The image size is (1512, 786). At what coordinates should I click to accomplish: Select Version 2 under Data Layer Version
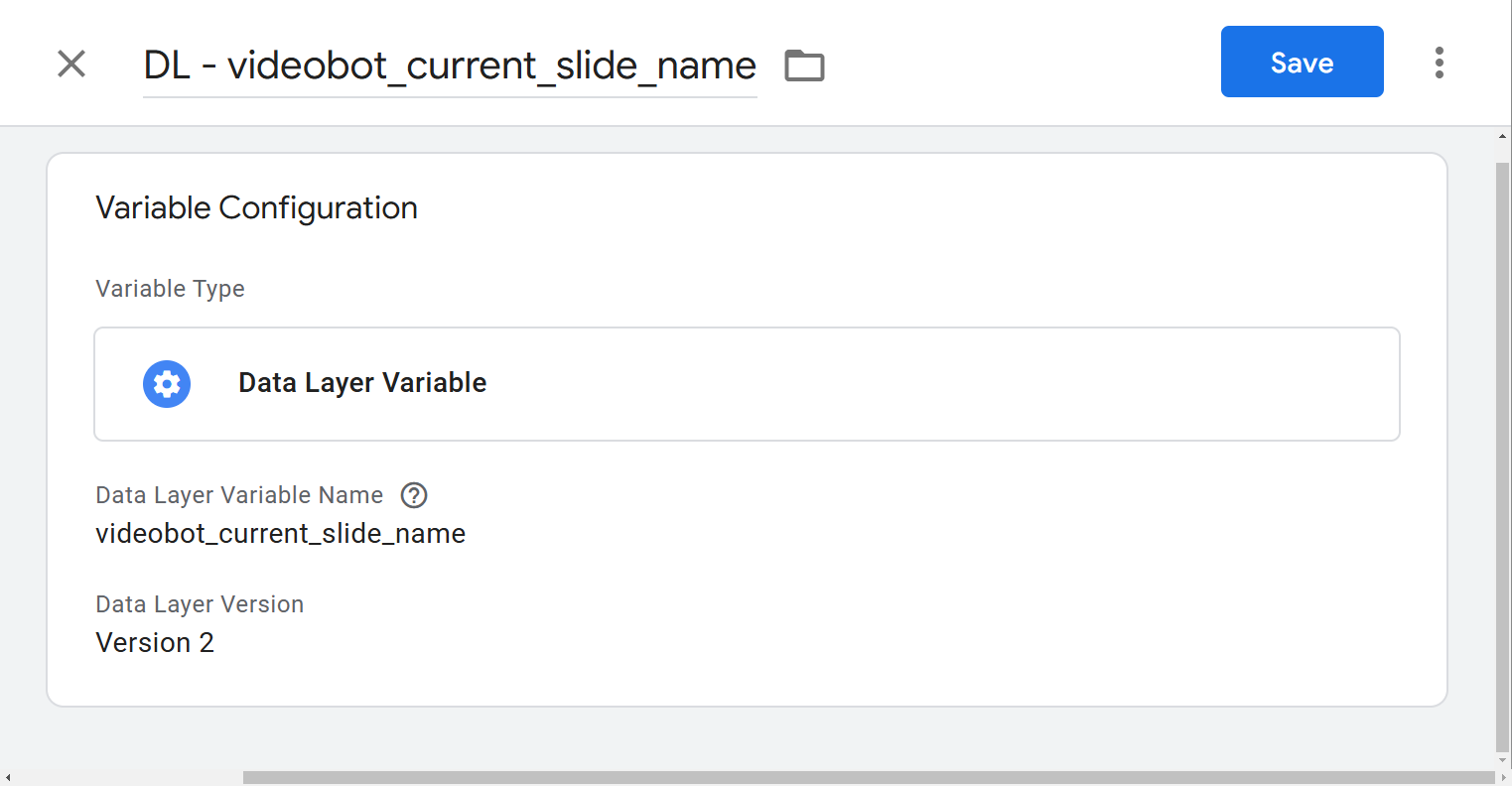pyautogui.click(x=155, y=642)
